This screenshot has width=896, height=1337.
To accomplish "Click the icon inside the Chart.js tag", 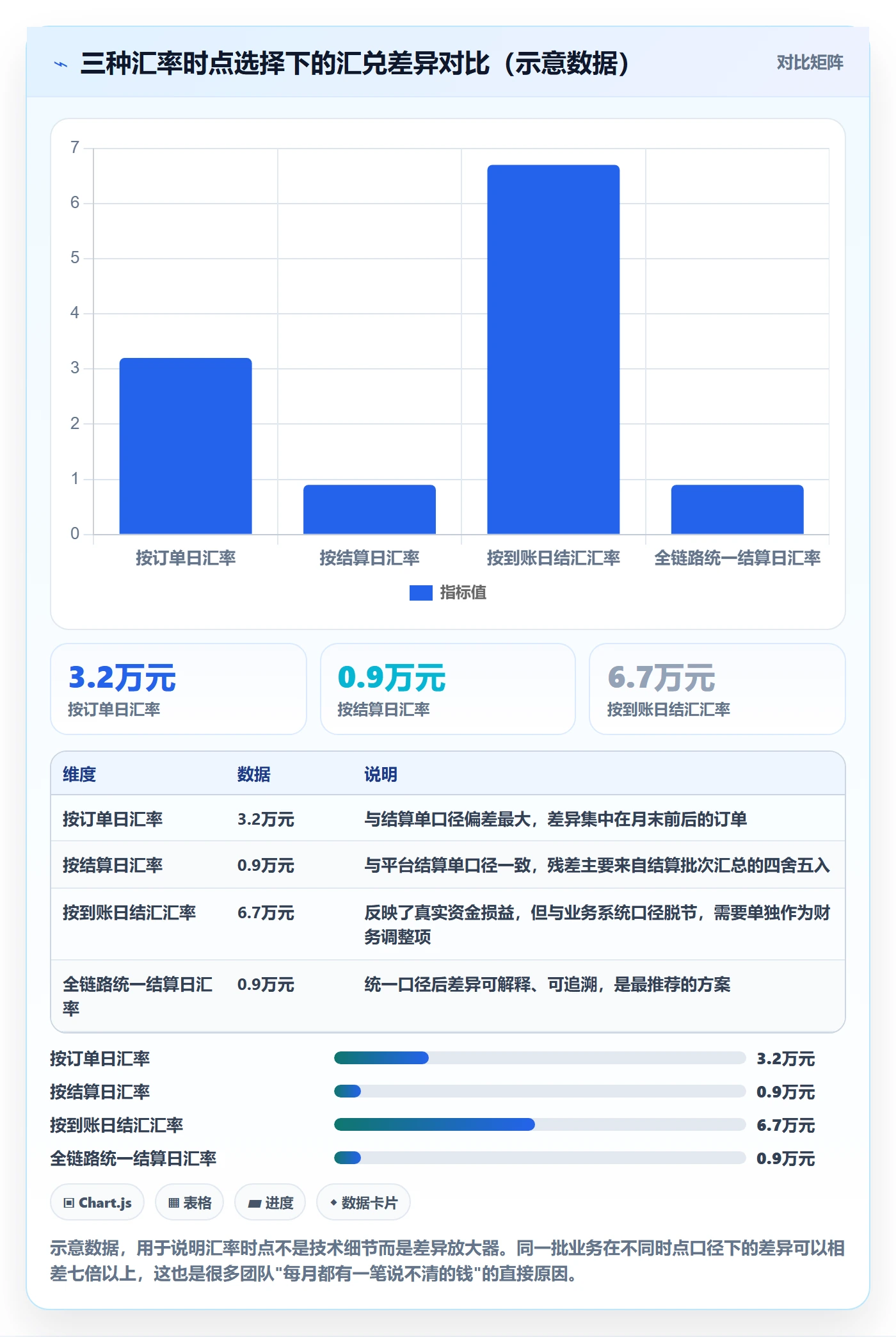I will (x=69, y=1203).
